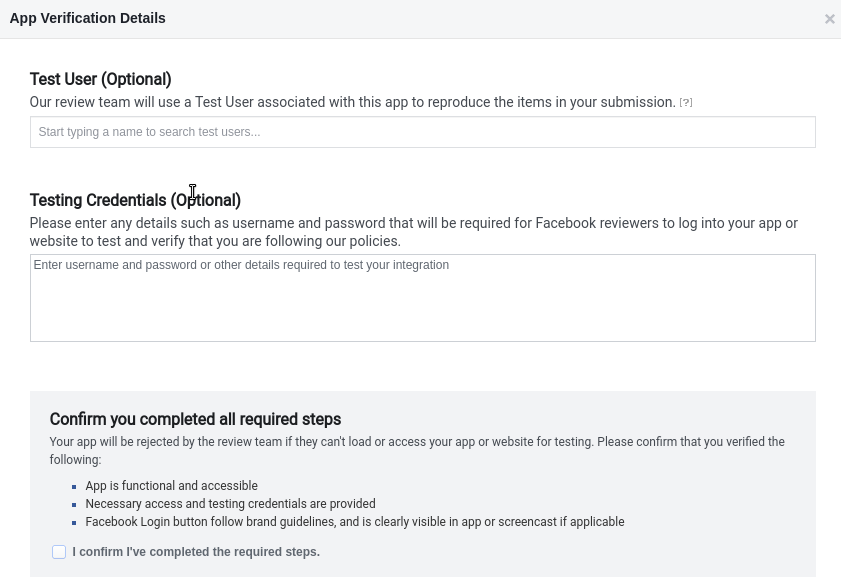Click the Facebook Login button guidelines item
This screenshot has width=841, height=577.
355,522
